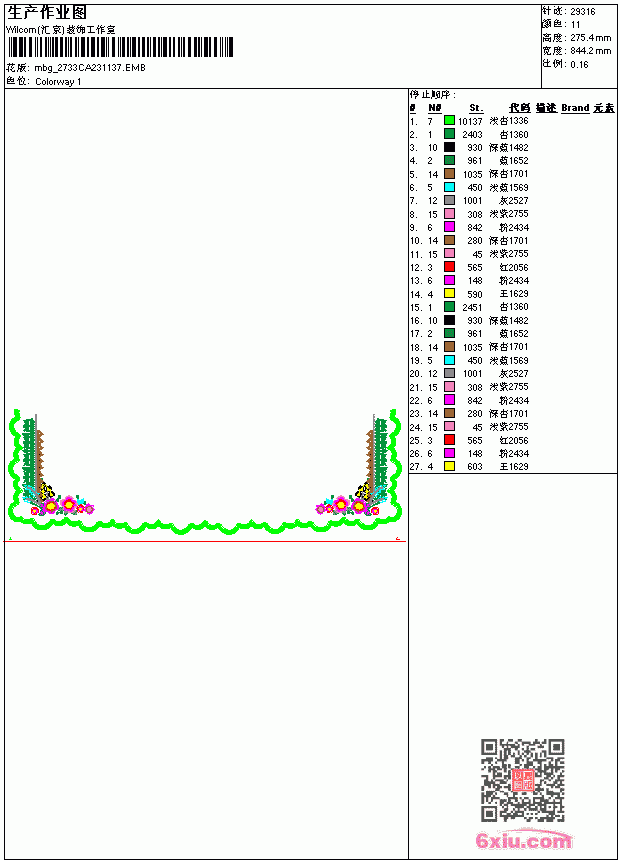This screenshot has height=860, width=620.
Task: Select the yellow swatch in row 14
Action: pos(449,293)
